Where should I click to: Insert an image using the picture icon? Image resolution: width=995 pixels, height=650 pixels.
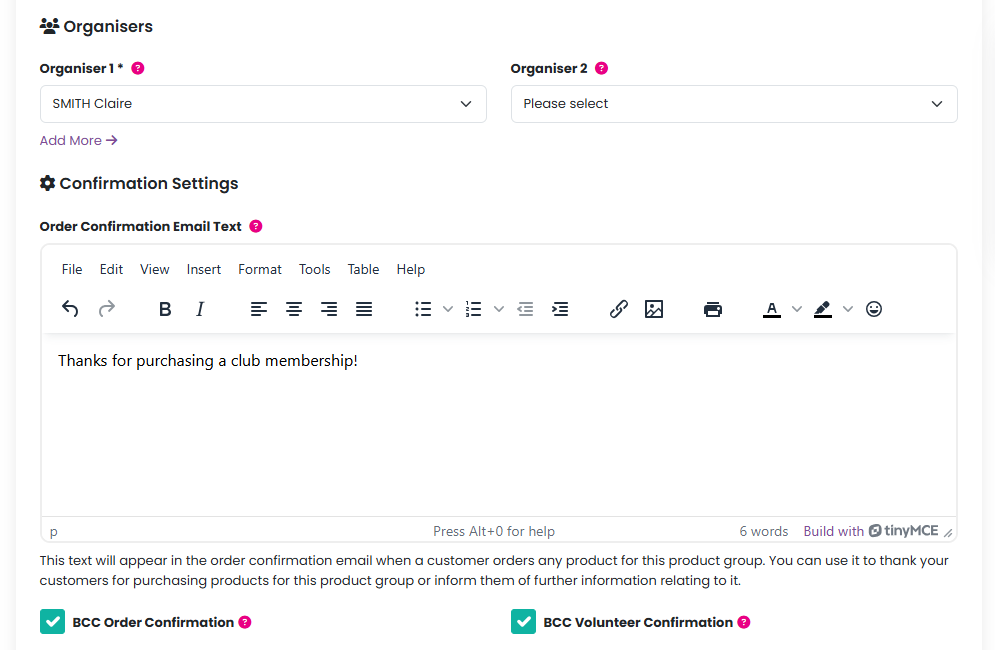(x=654, y=309)
